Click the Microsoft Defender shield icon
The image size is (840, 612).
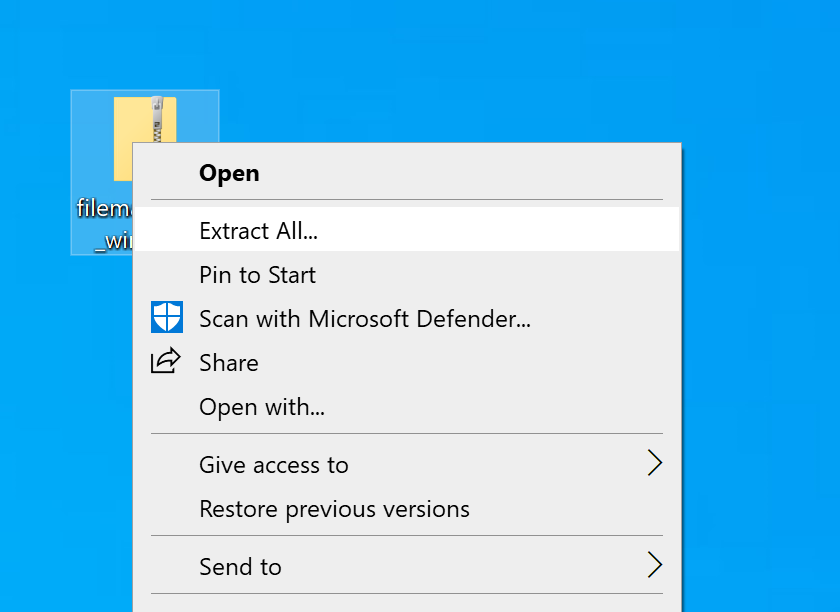tap(166, 318)
